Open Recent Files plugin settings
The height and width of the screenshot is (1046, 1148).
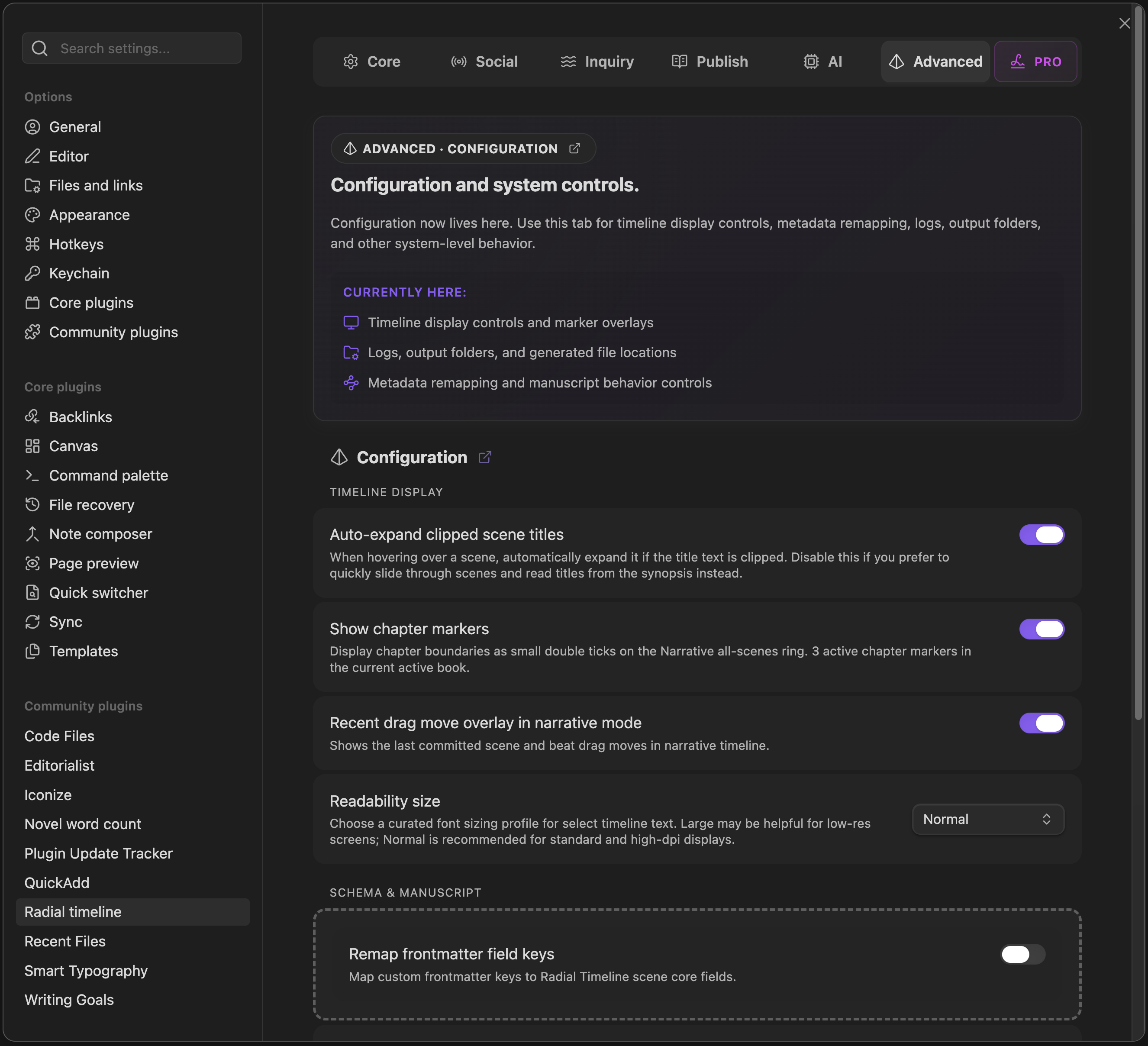tap(133, 941)
